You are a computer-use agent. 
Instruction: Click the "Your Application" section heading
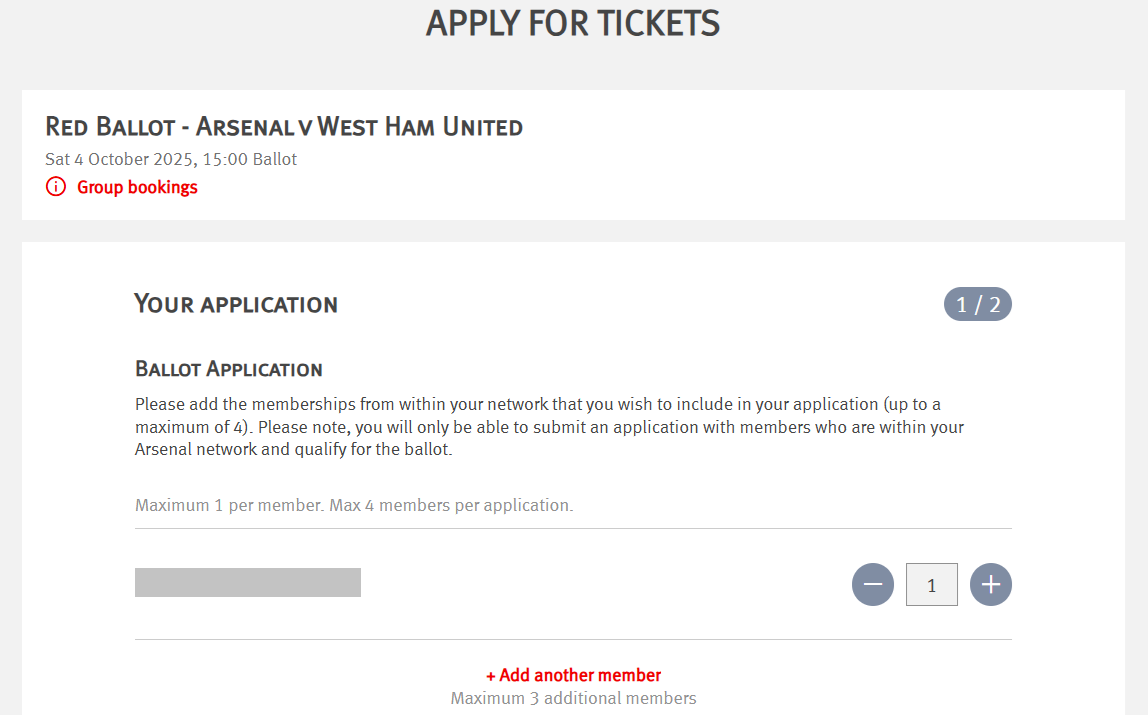(236, 304)
